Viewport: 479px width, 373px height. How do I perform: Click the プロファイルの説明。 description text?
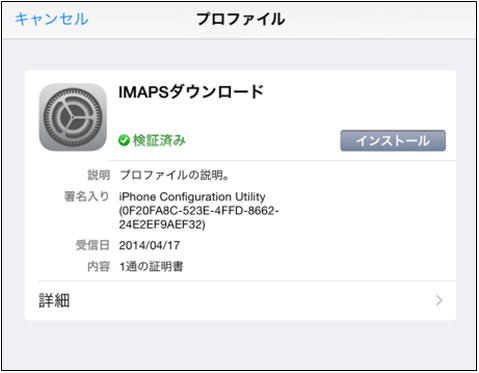click(x=174, y=175)
